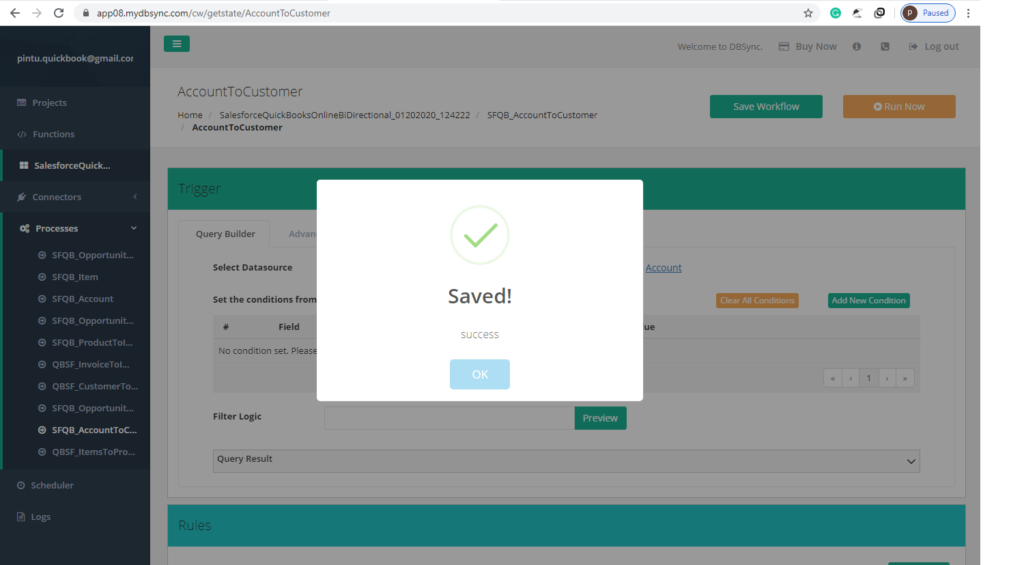1024x565 pixels.
Task: Open SalesforceQuickBooksOnlineBiDirectional breadcrumb link
Action: [x=344, y=115]
